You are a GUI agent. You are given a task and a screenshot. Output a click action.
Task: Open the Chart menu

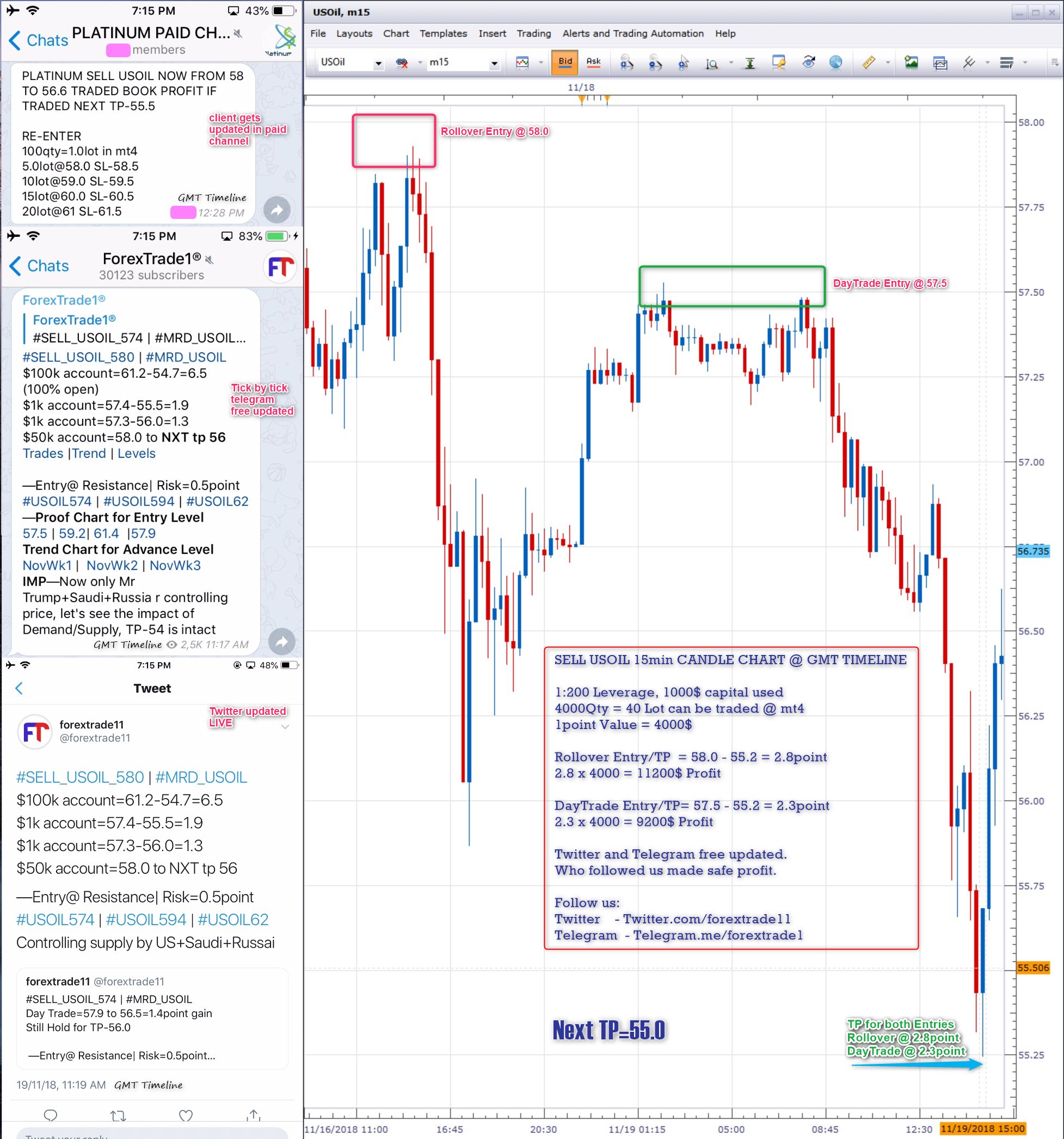pyautogui.click(x=396, y=33)
